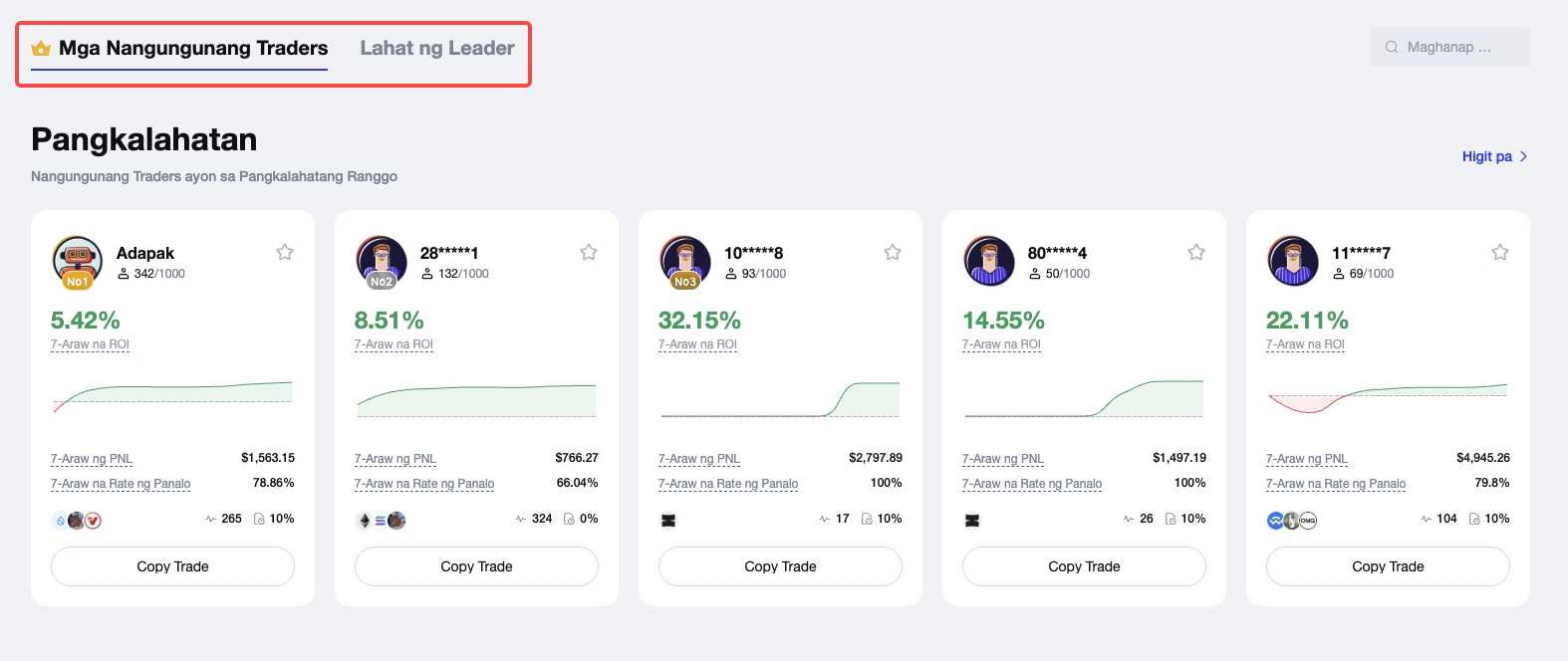Toggle favorite star for trader 28*****1

(589, 252)
